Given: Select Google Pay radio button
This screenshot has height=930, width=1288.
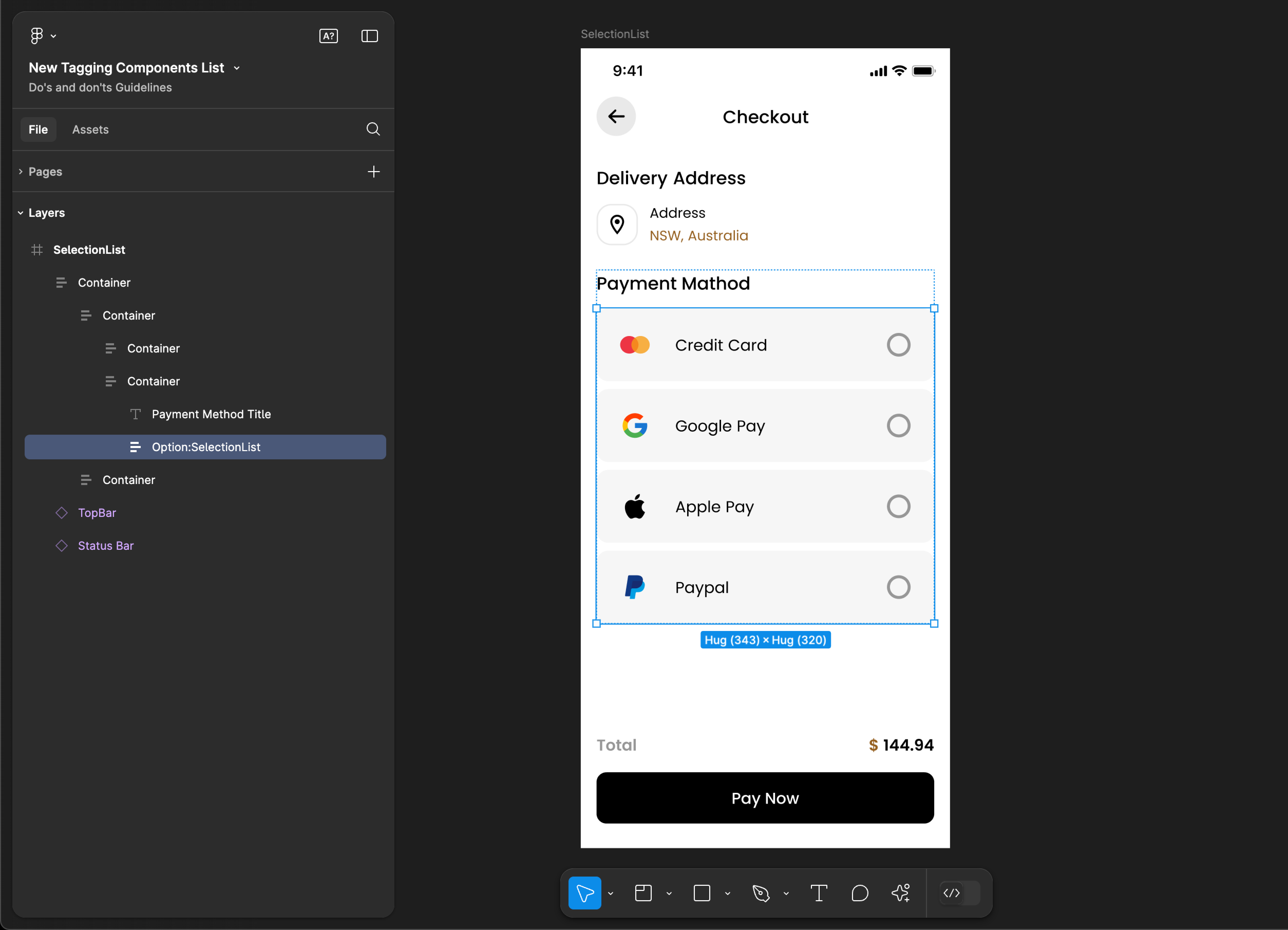Looking at the screenshot, I should [897, 425].
